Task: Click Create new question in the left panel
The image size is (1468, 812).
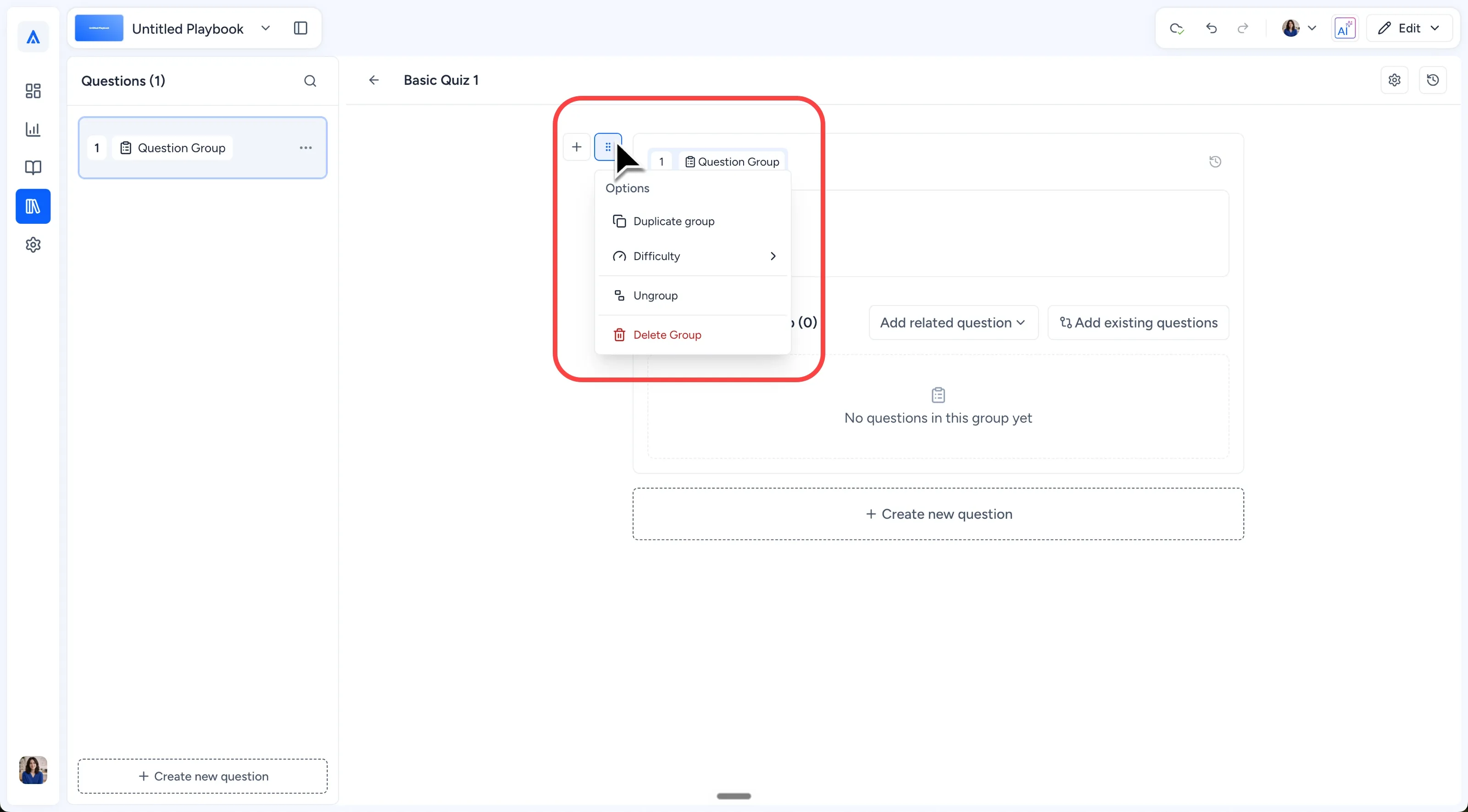Action: pos(203,776)
